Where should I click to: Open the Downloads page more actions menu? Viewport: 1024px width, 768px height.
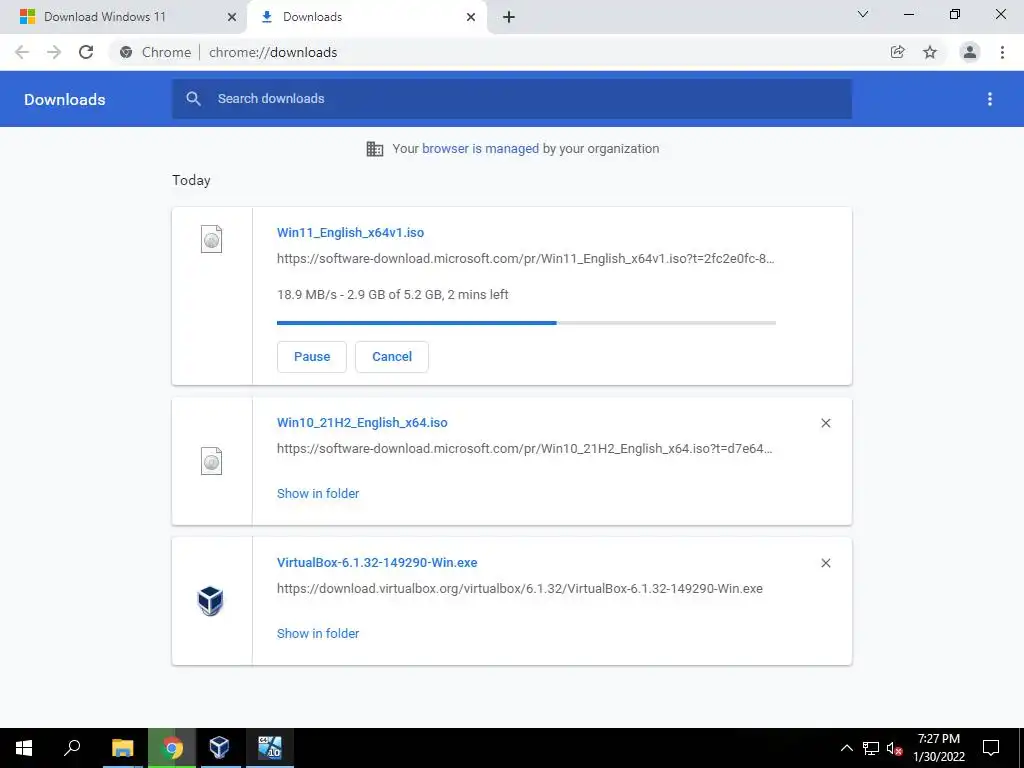[990, 99]
